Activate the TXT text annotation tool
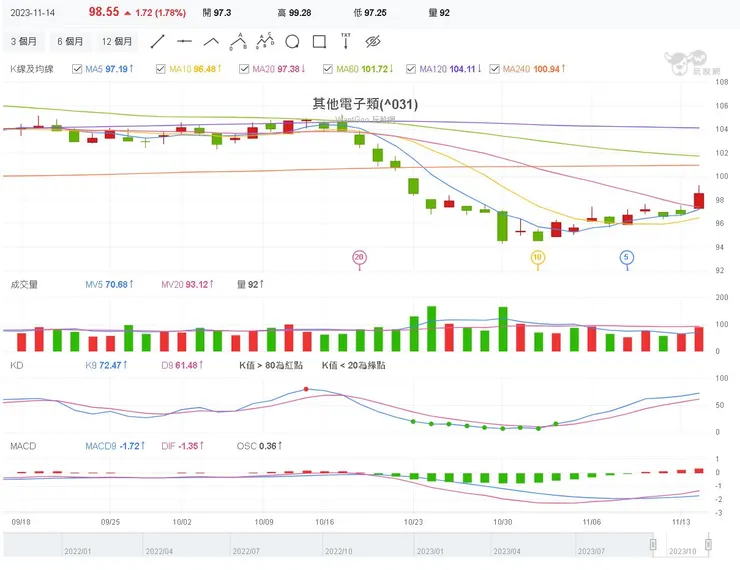The height and width of the screenshot is (570, 740). point(346,41)
